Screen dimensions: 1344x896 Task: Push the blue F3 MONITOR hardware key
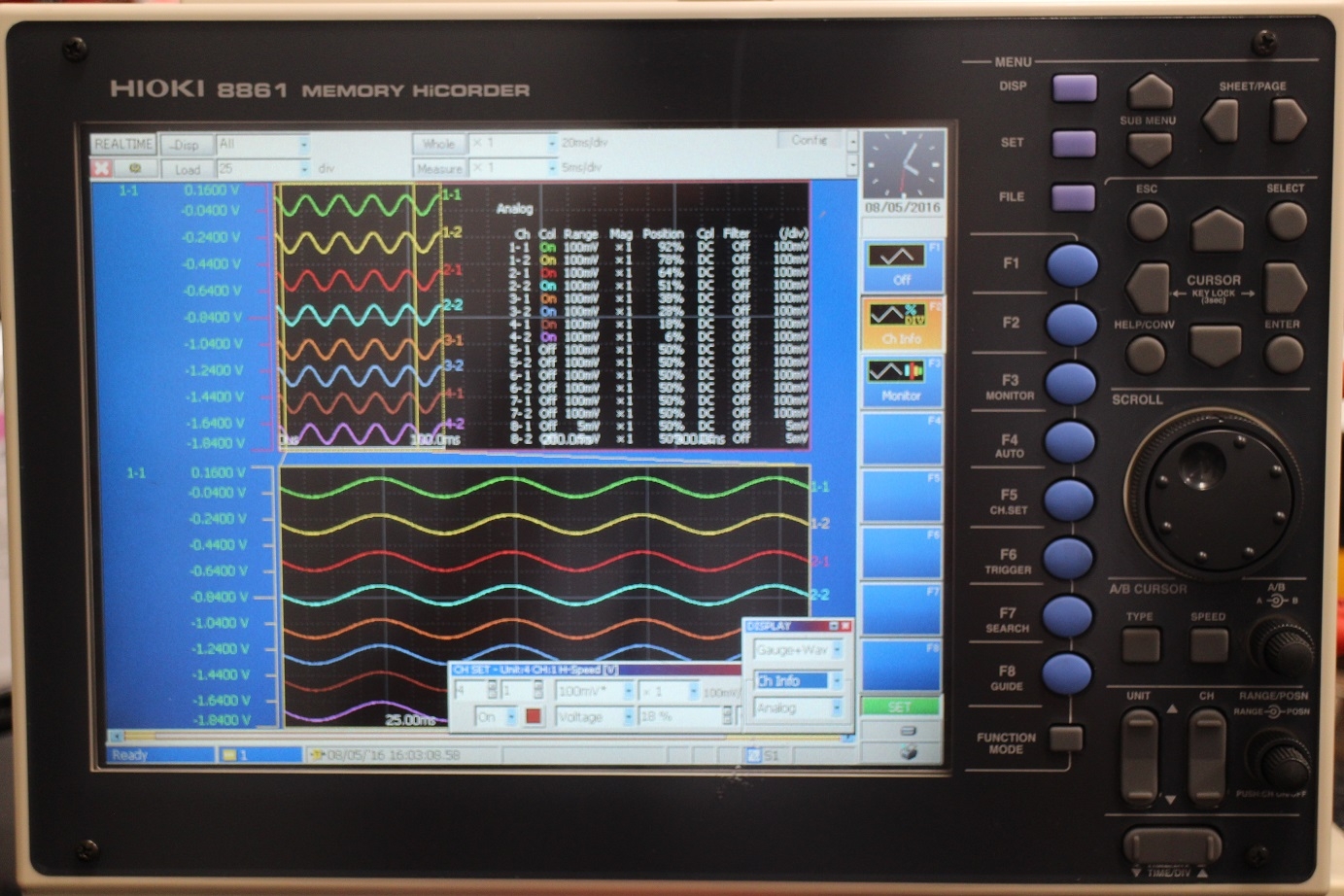tap(1071, 383)
